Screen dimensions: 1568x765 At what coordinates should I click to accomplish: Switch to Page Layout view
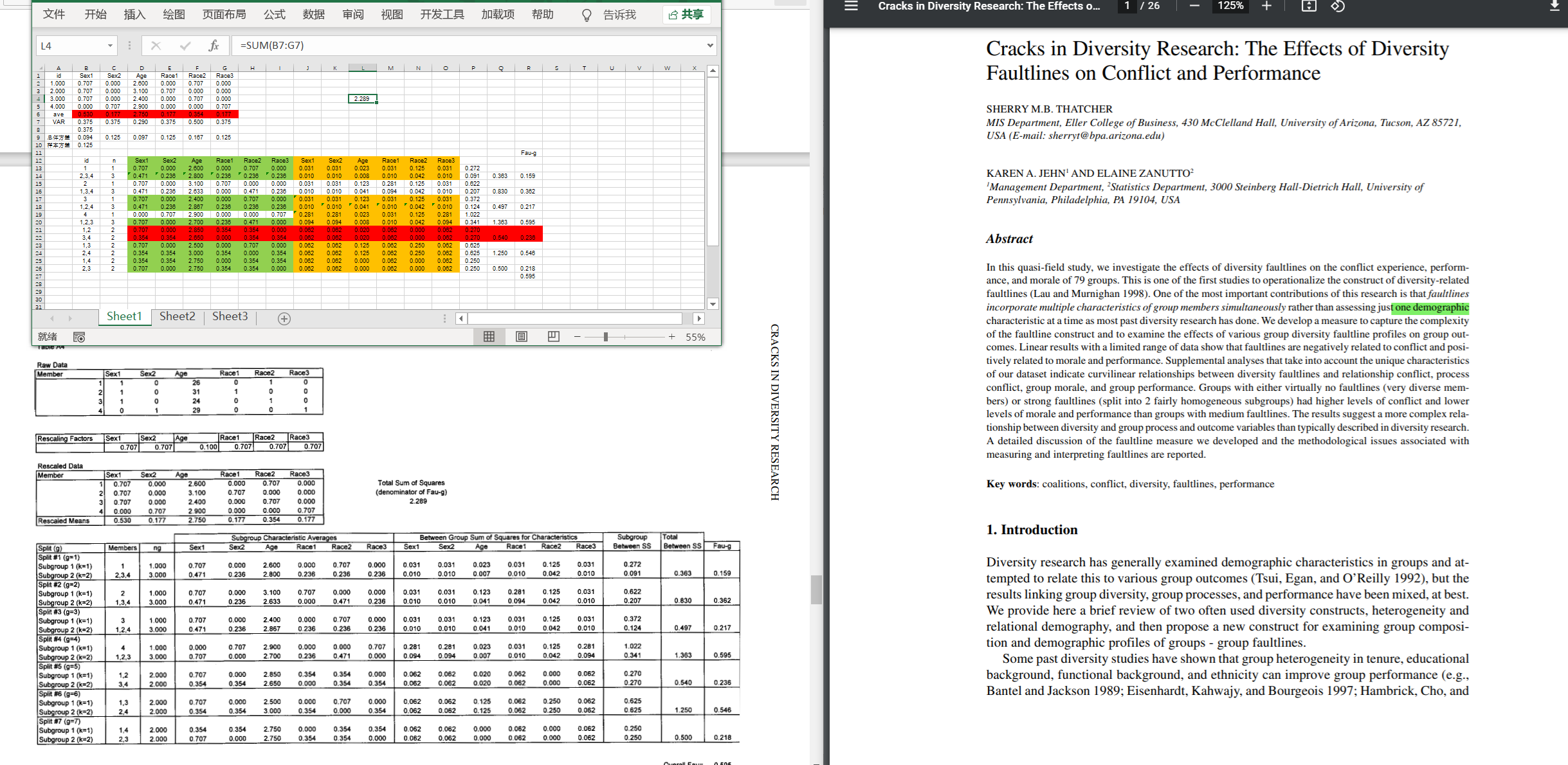tap(522, 337)
